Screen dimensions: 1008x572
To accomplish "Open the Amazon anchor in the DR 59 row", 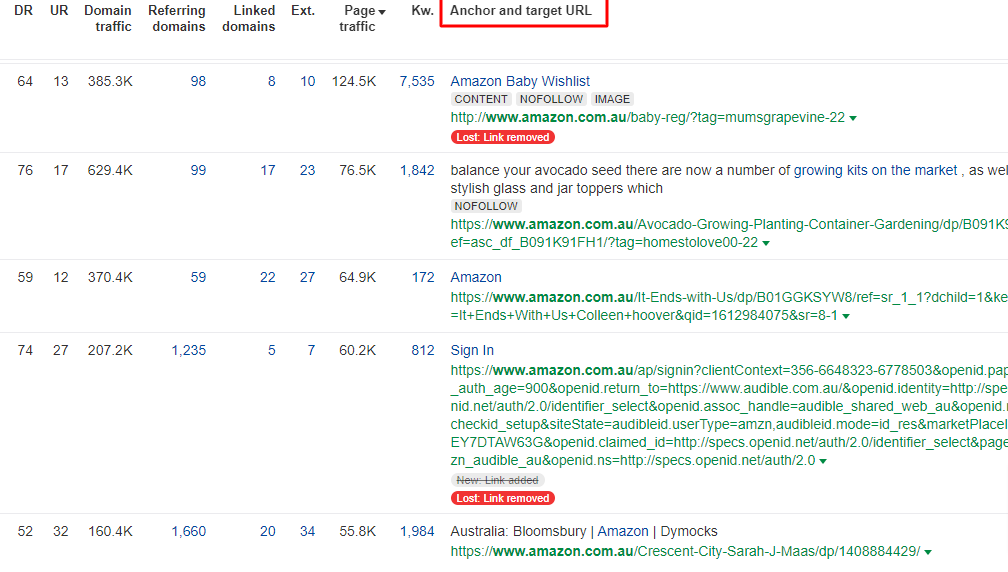I will coord(476,278).
